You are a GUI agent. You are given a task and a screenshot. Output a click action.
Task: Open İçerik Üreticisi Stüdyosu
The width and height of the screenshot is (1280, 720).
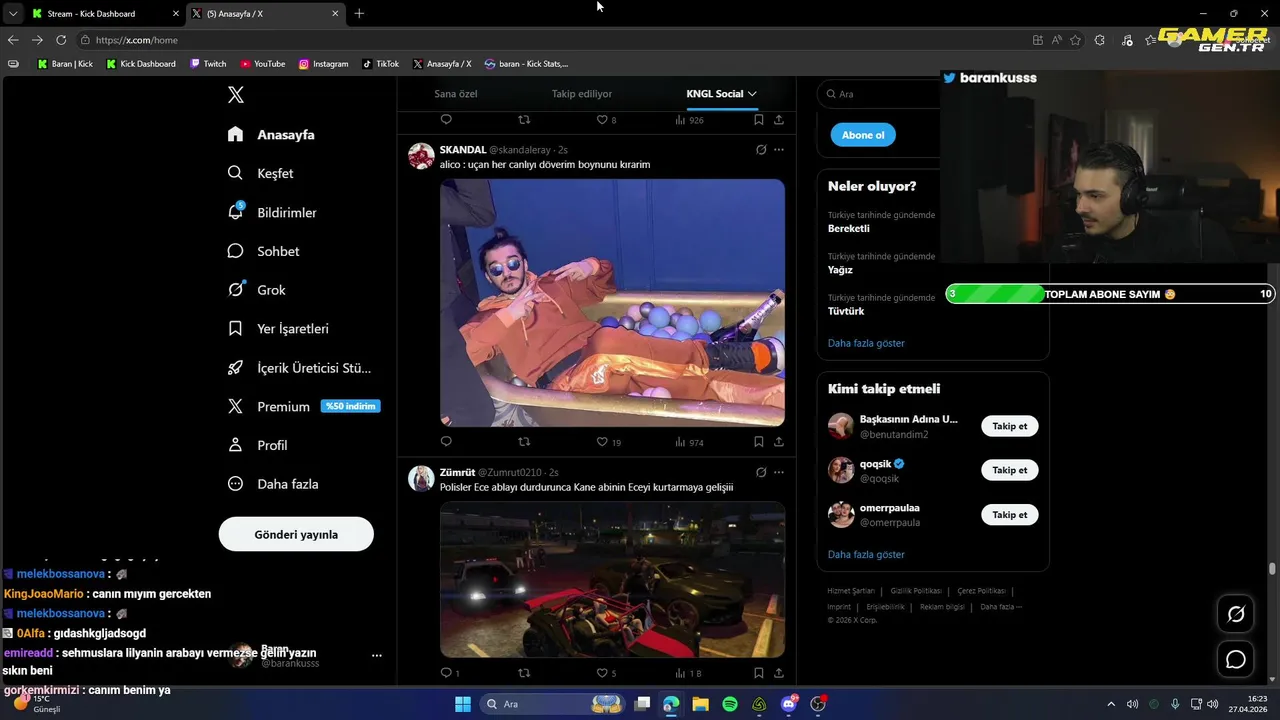(x=299, y=367)
